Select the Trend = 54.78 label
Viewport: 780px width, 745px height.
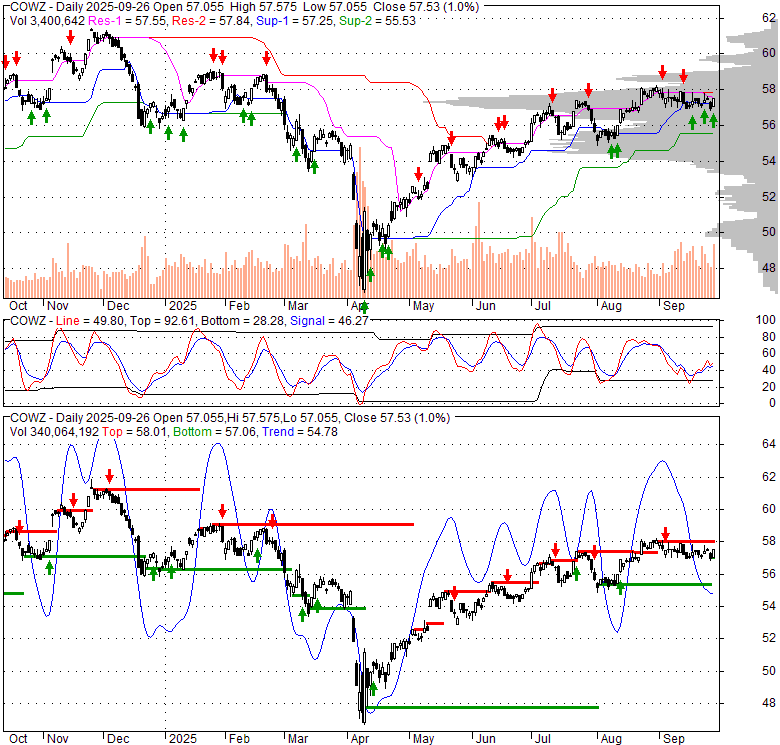[300, 432]
